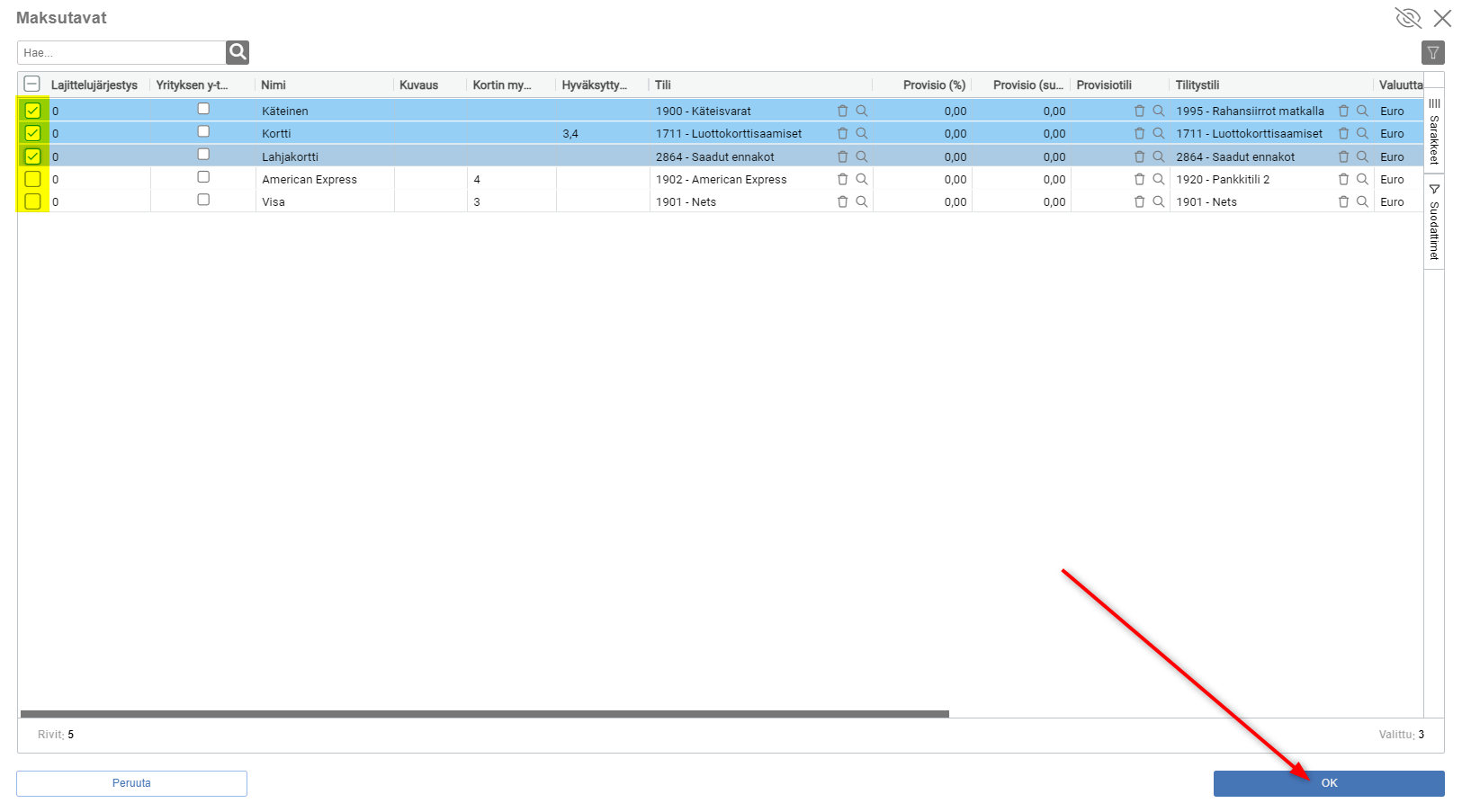Sort by Nimi column header

274,85
